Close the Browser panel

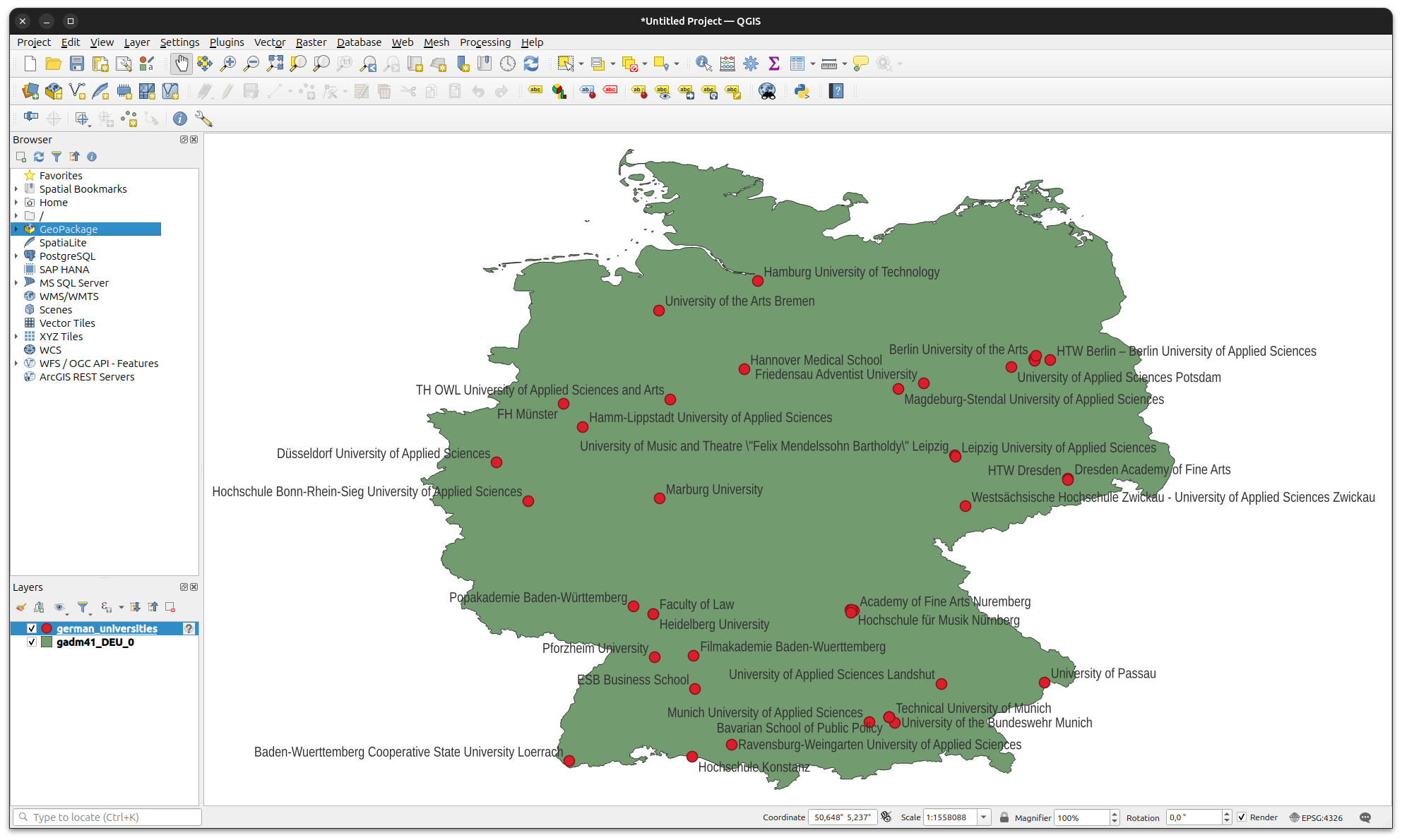tap(194, 140)
